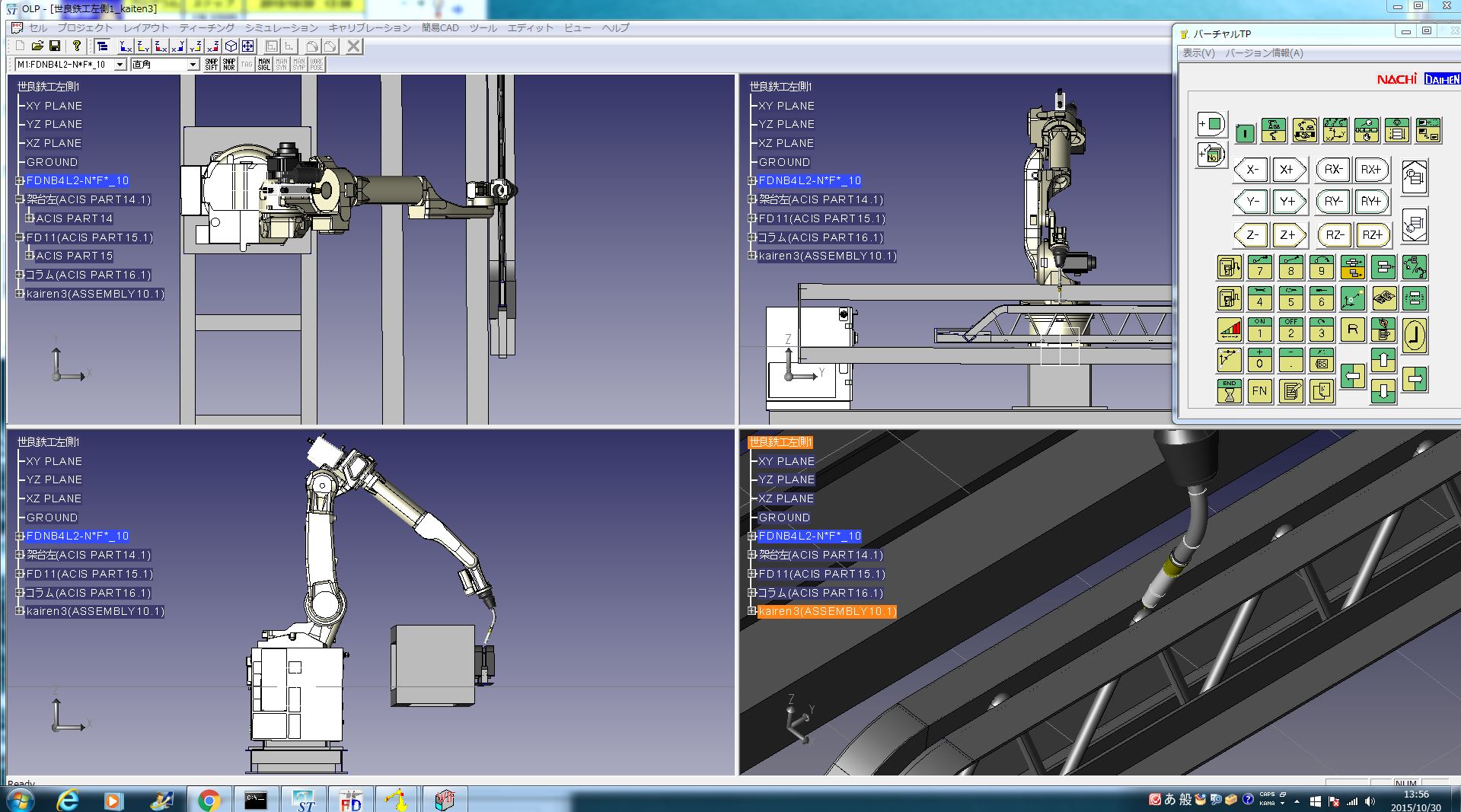This screenshot has height=812, width=1461.
Task: Open the M1:FDNB4L2-N*F*_10 mechanism dropdown
Action: [120, 65]
